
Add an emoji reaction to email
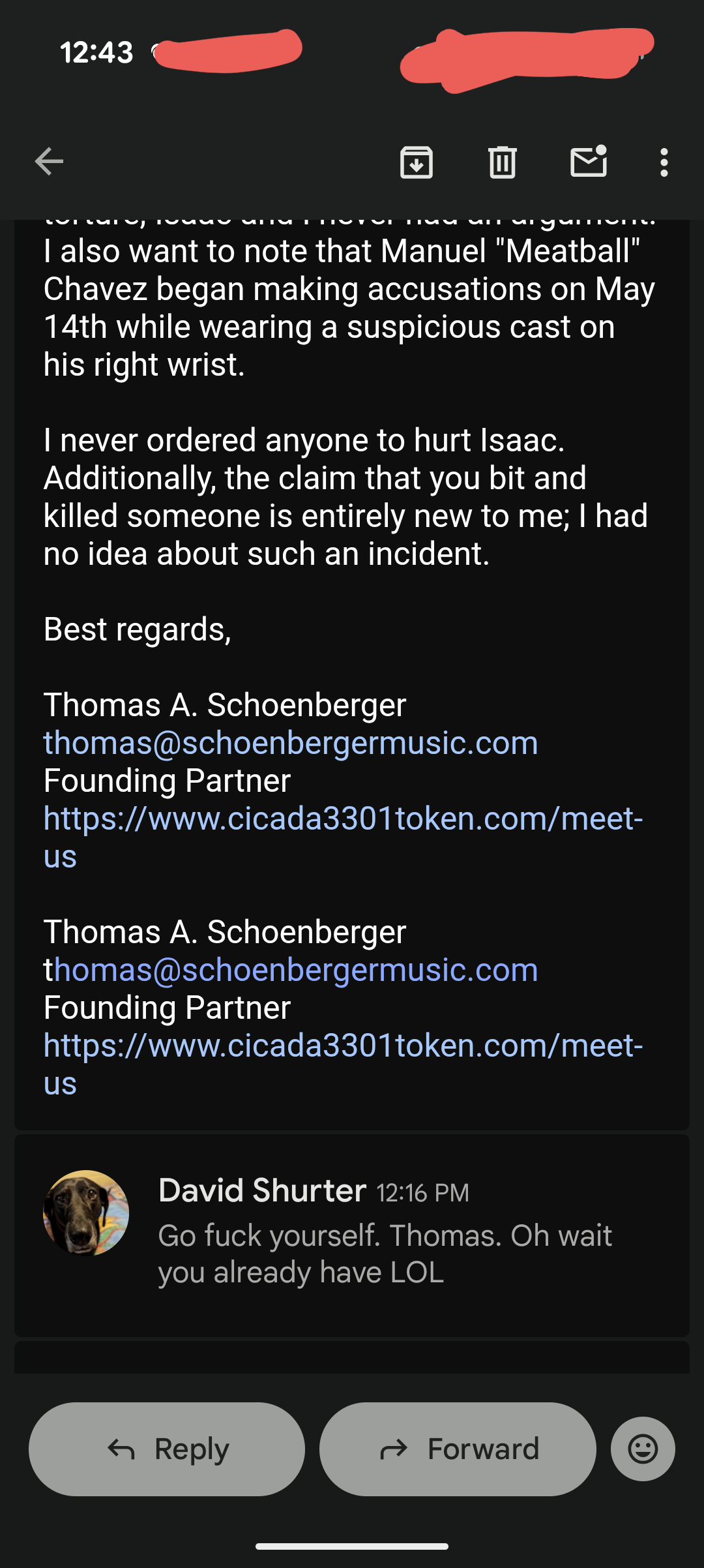643,1449
